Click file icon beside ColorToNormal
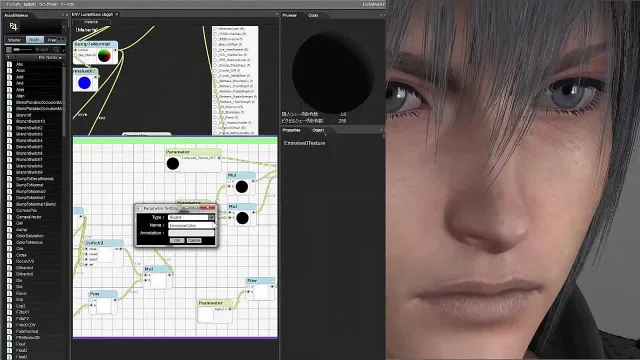This screenshot has width=640, height=360. pyautogui.click(x=9, y=242)
